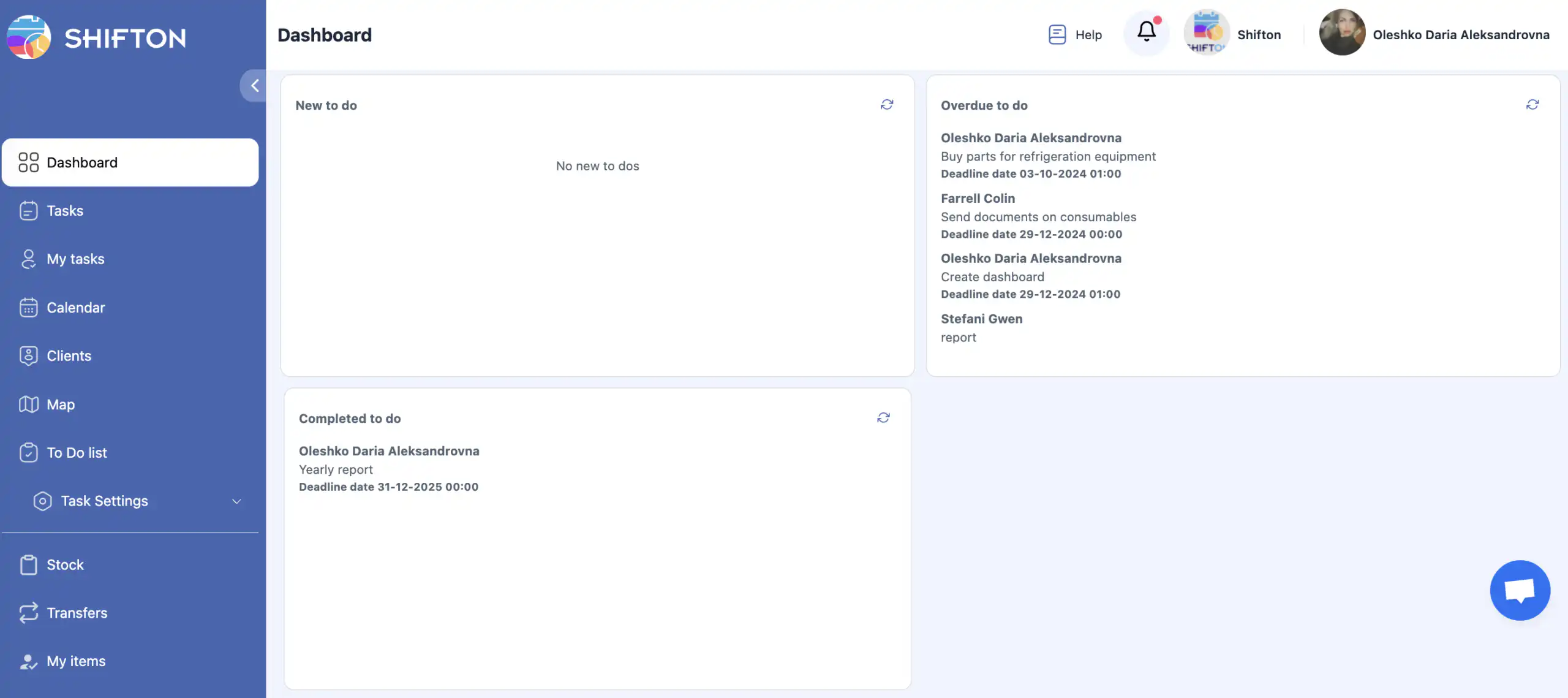
Task: Refresh the Completed to do panel
Action: point(883,418)
